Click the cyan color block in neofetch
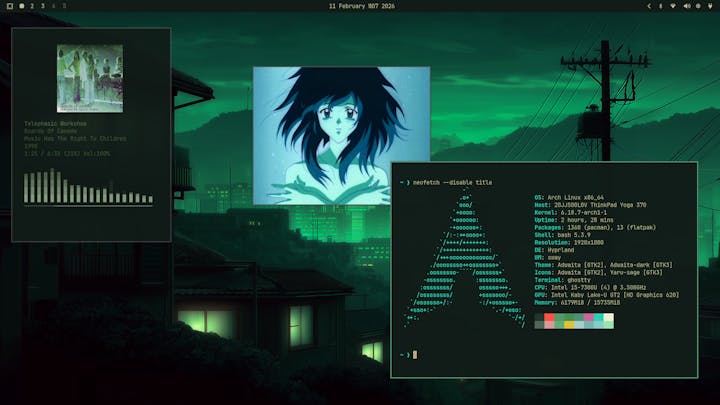 click(597, 319)
